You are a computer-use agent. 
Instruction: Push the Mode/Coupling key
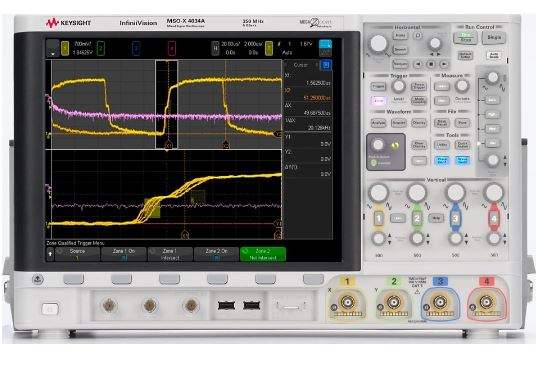coord(419,101)
